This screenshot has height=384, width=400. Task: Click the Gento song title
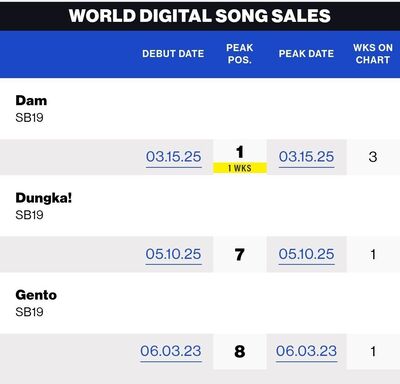click(x=36, y=295)
